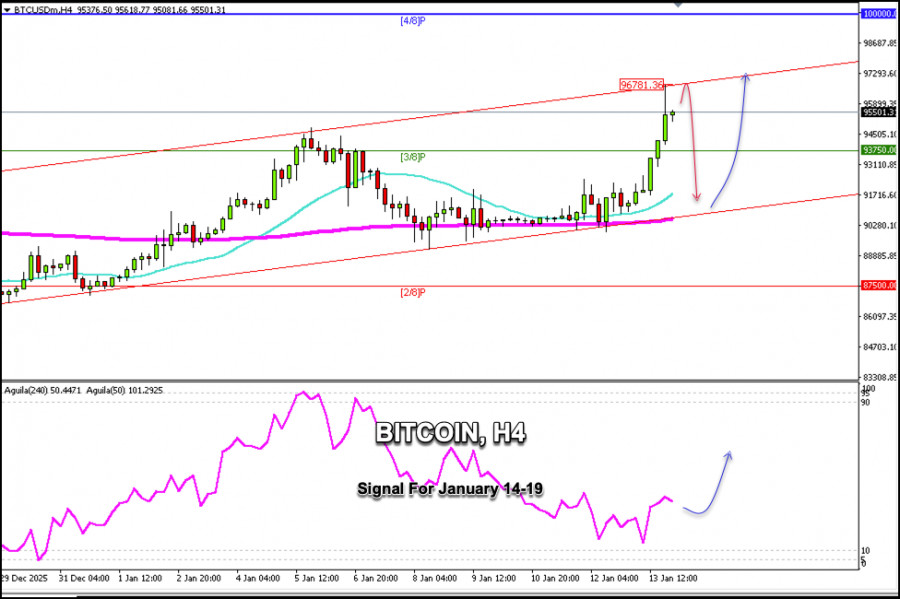Click the 31 Dec 04:00 time label
The width and height of the screenshot is (900, 599).
(x=84, y=578)
